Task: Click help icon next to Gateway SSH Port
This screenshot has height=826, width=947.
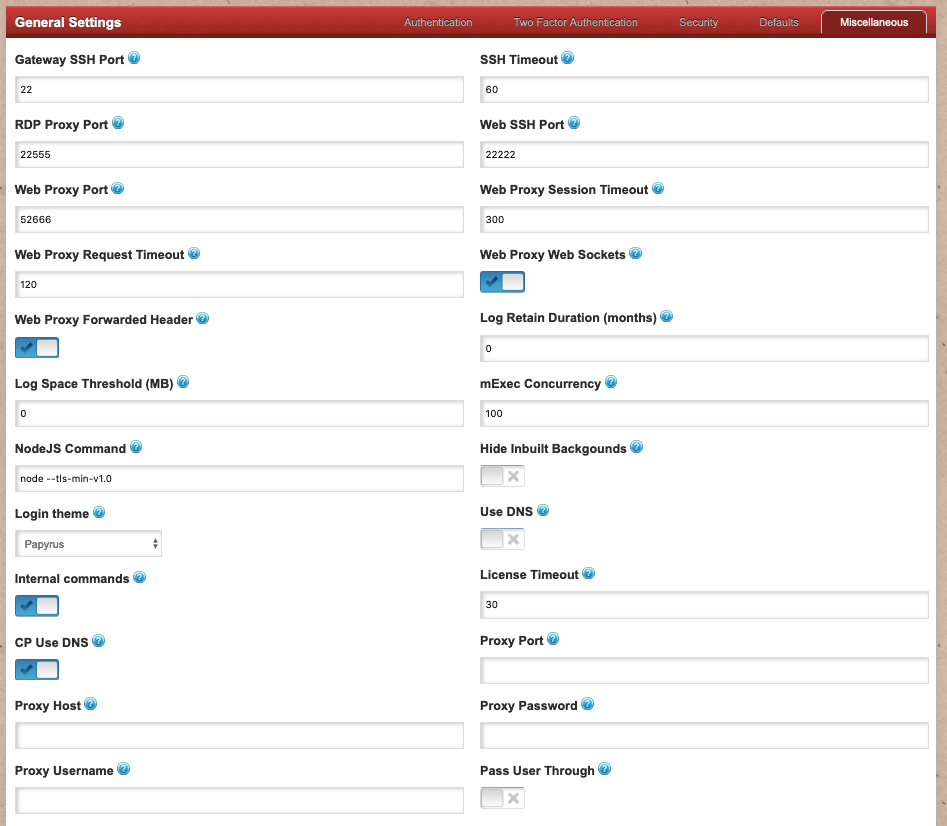Action: [x=134, y=59]
